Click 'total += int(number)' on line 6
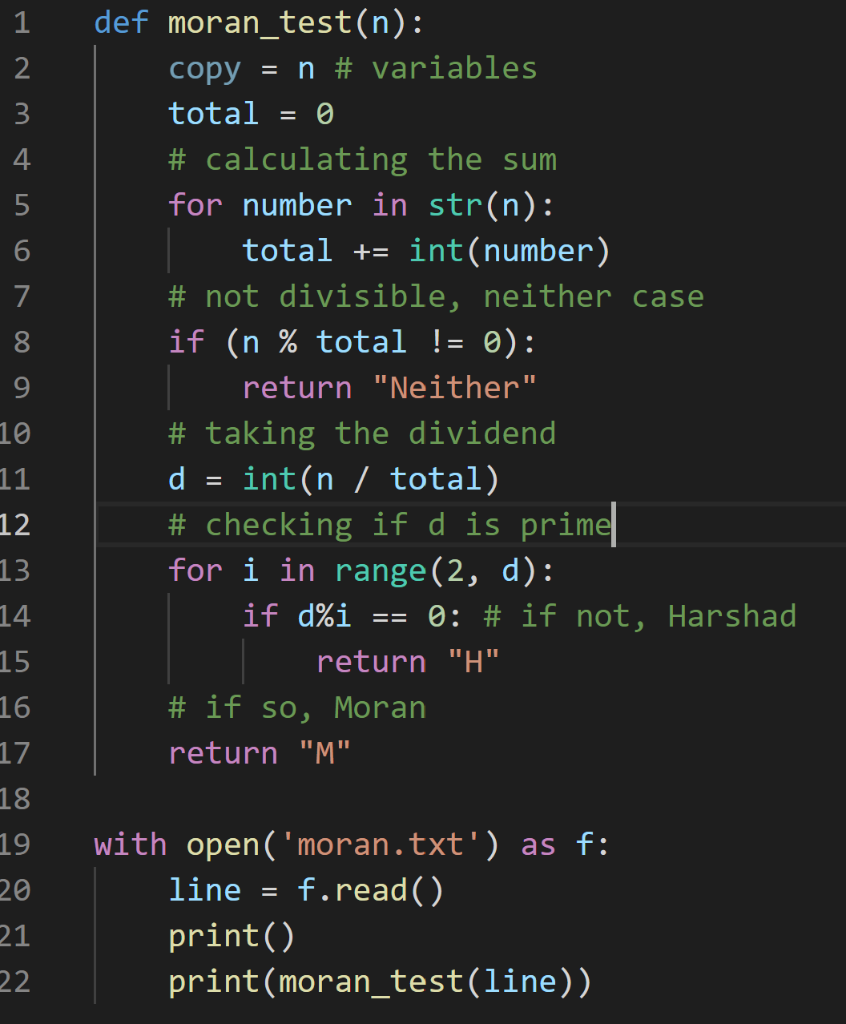This screenshot has height=1024, width=846. point(426,251)
